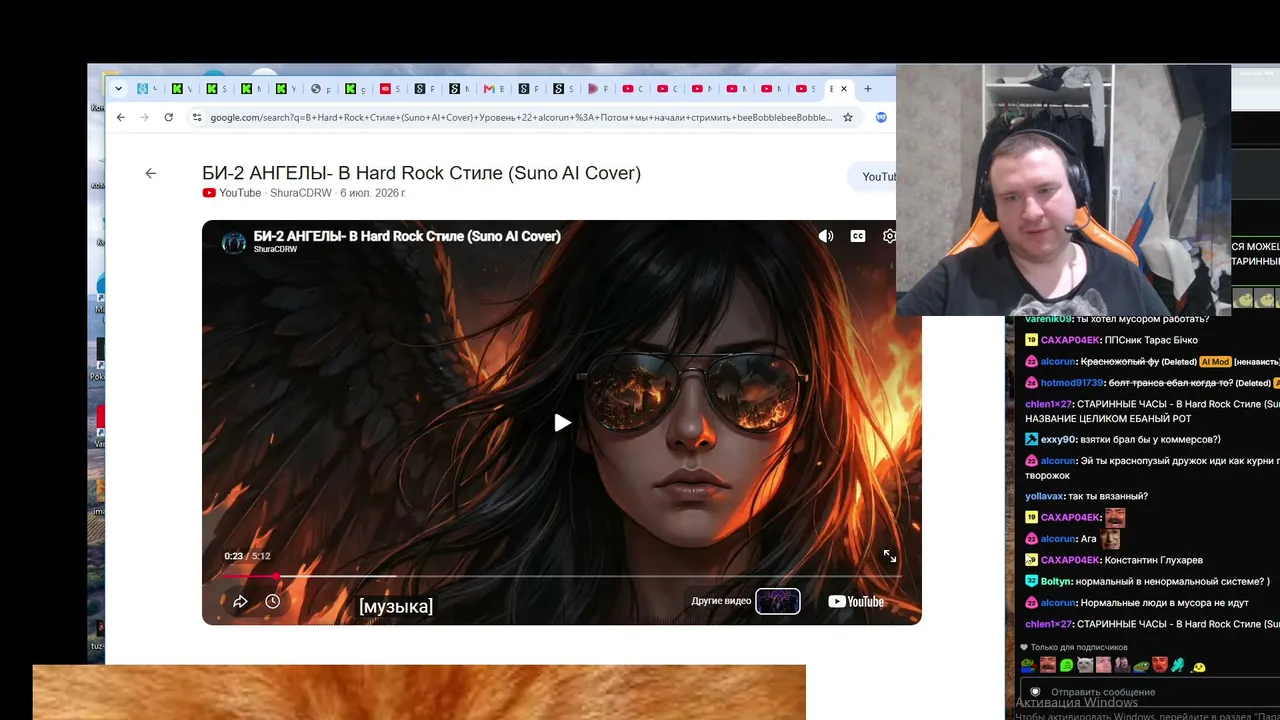Focus the Отправить сообщение chat input
The height and width of the screenshot is (720, 1280).
[1150, 692]
